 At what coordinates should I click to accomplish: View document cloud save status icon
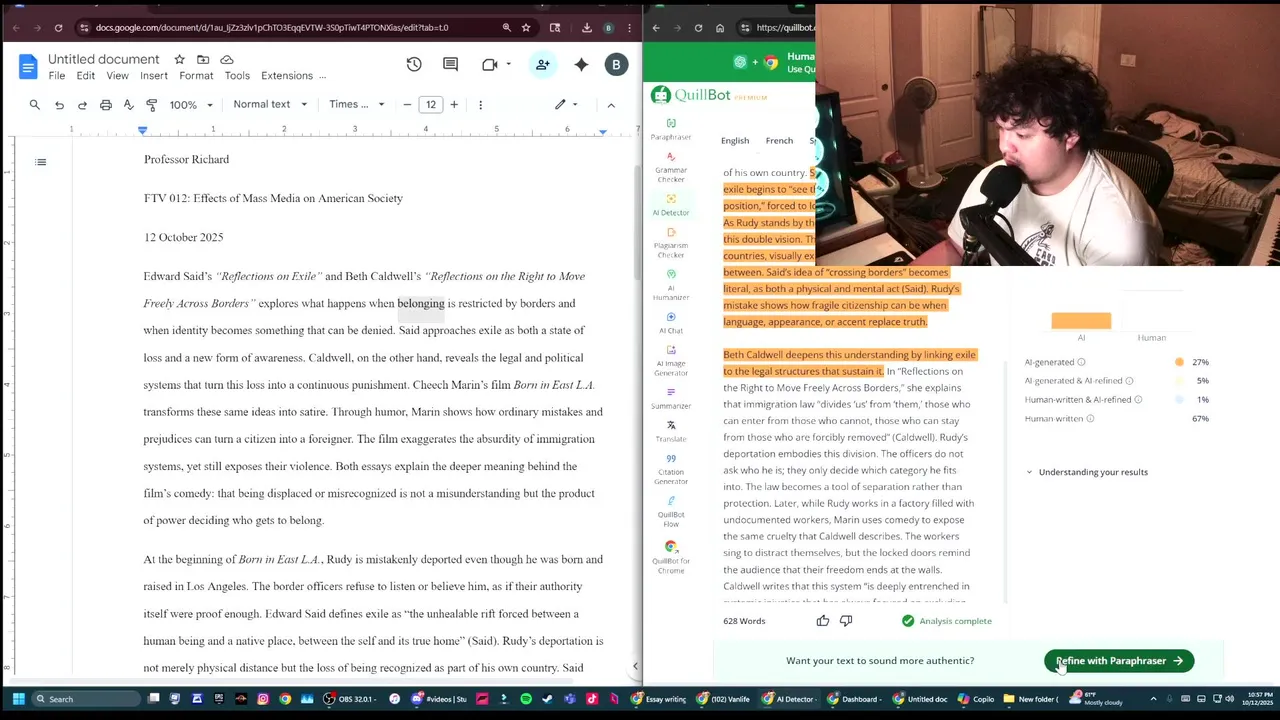227,60
